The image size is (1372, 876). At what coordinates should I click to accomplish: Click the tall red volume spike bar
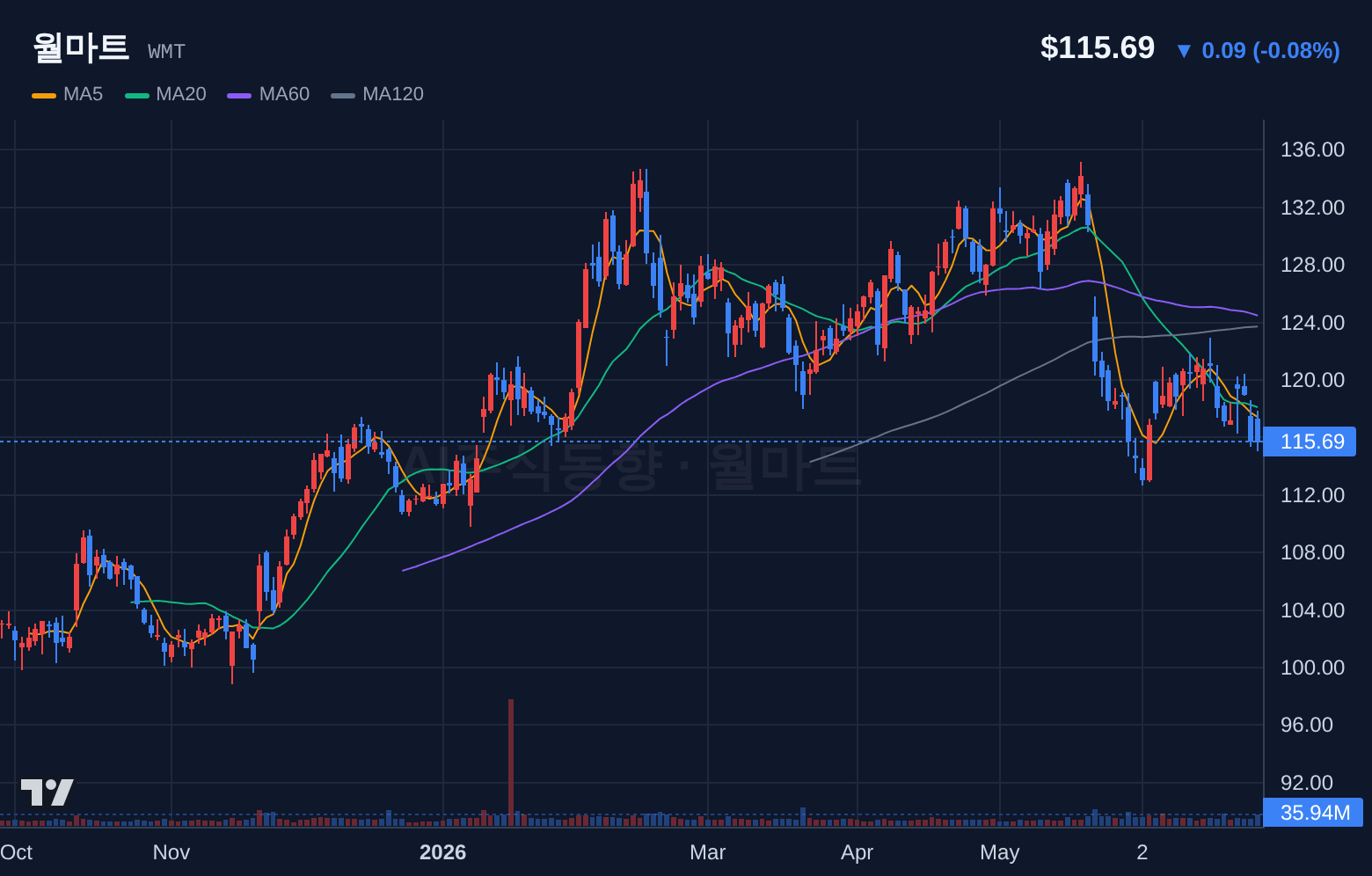pos(511,763)
